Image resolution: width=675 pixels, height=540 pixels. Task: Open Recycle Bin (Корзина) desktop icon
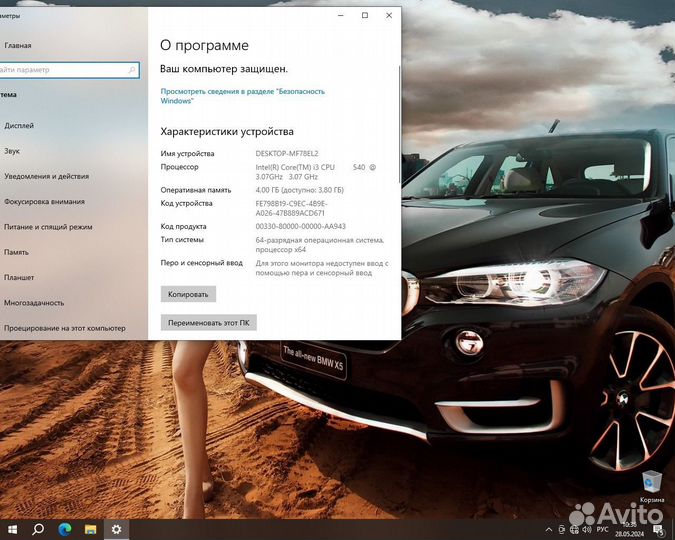click(x=652, y=487)
